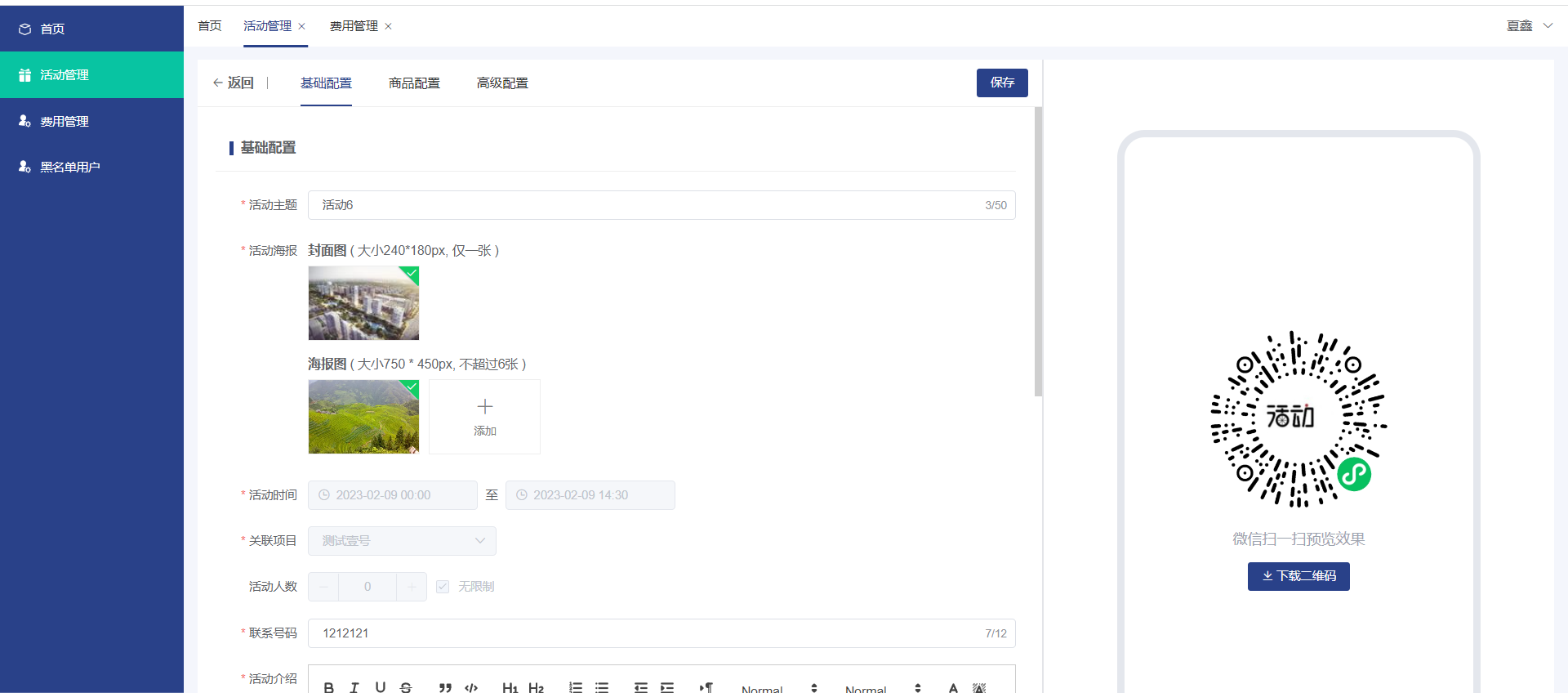1568x693 pixels.
Task: Insert a blockquote in editor
Action: 445,688
